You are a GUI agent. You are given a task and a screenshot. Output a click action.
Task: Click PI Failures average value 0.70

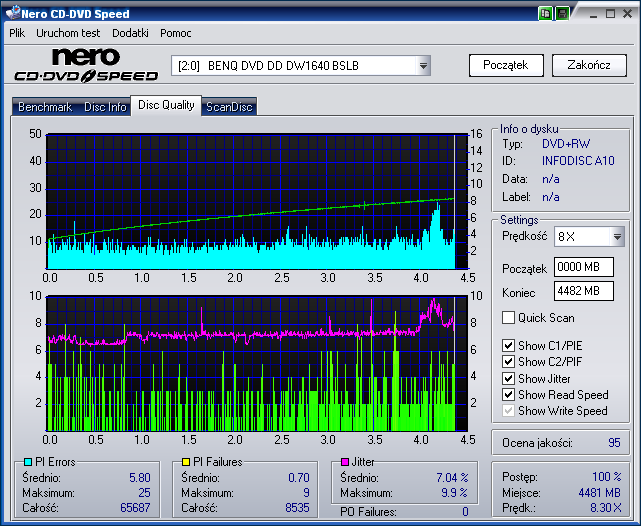click(x=299, y=478)
